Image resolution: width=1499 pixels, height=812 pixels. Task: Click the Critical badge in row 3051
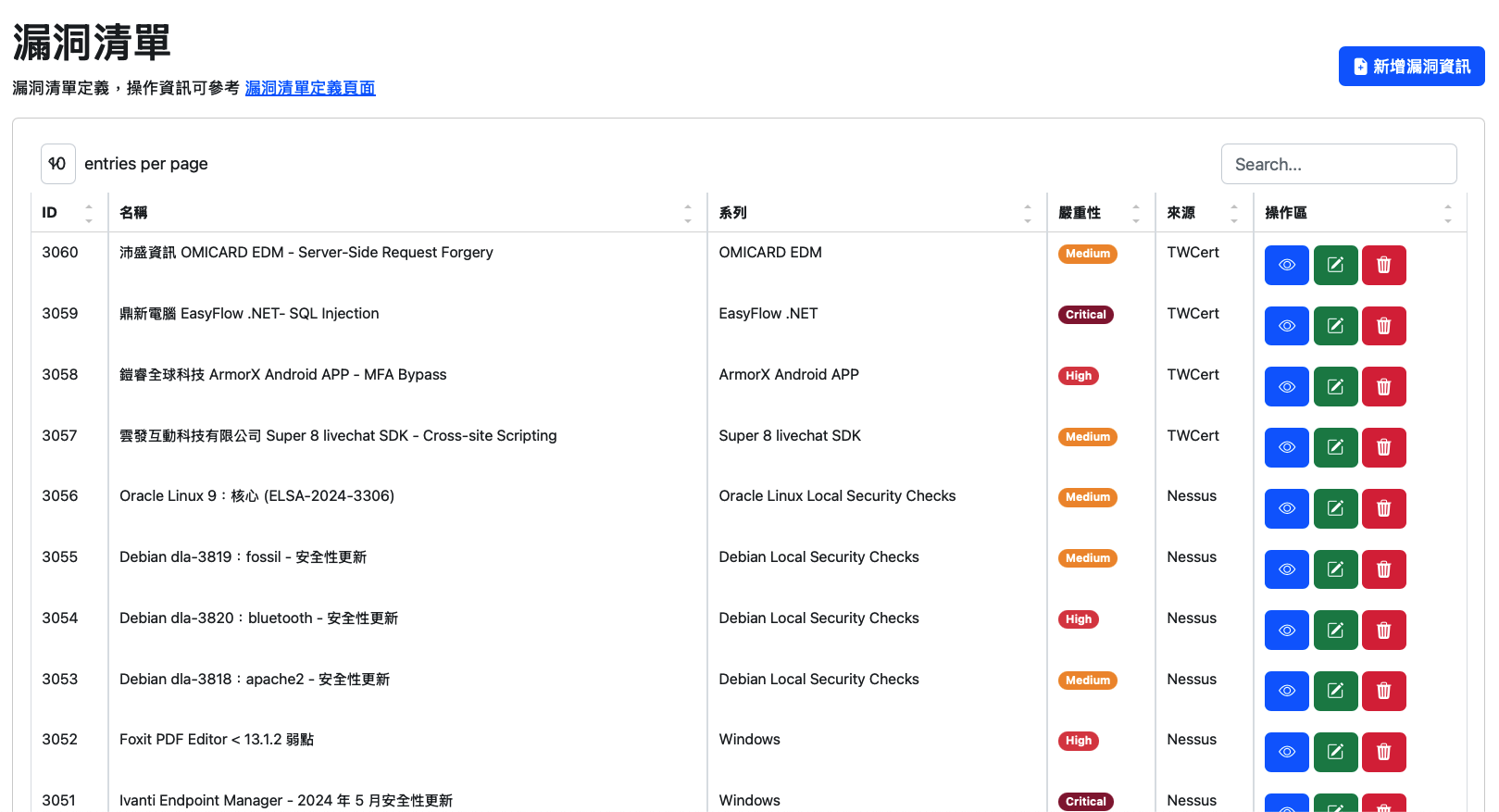[x=1085, y=802]
